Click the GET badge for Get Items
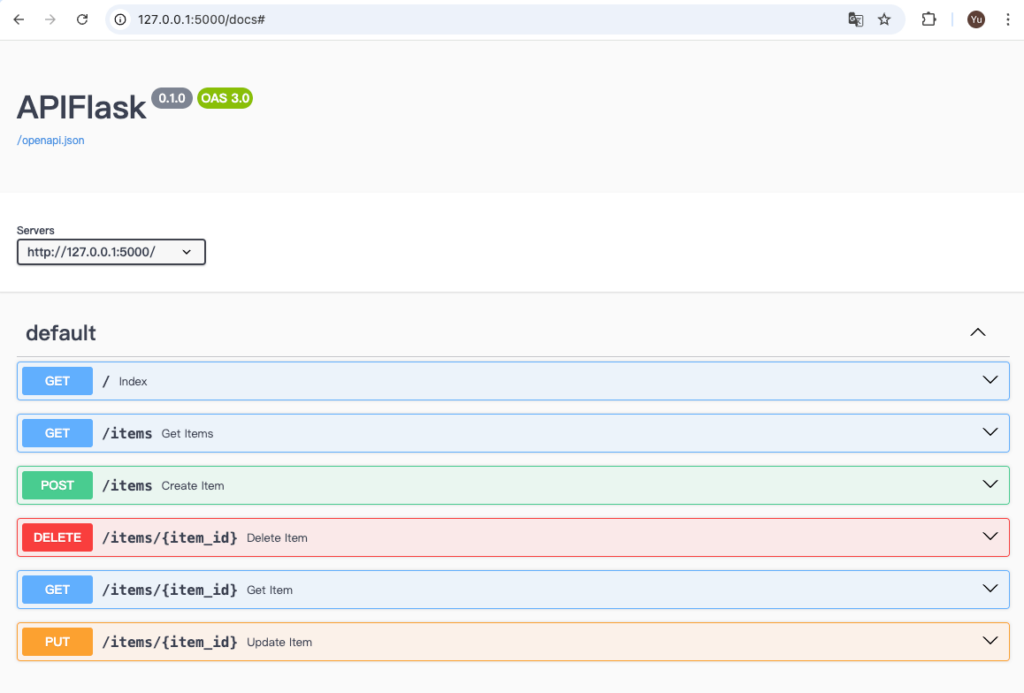 click(x=57, y=433)
